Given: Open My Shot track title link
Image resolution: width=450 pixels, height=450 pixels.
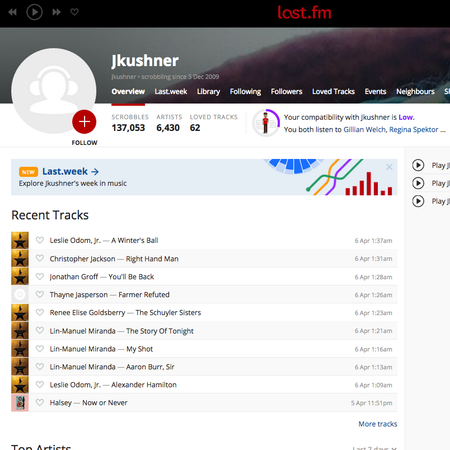Looking at the screenshot, I should [139, 349].
